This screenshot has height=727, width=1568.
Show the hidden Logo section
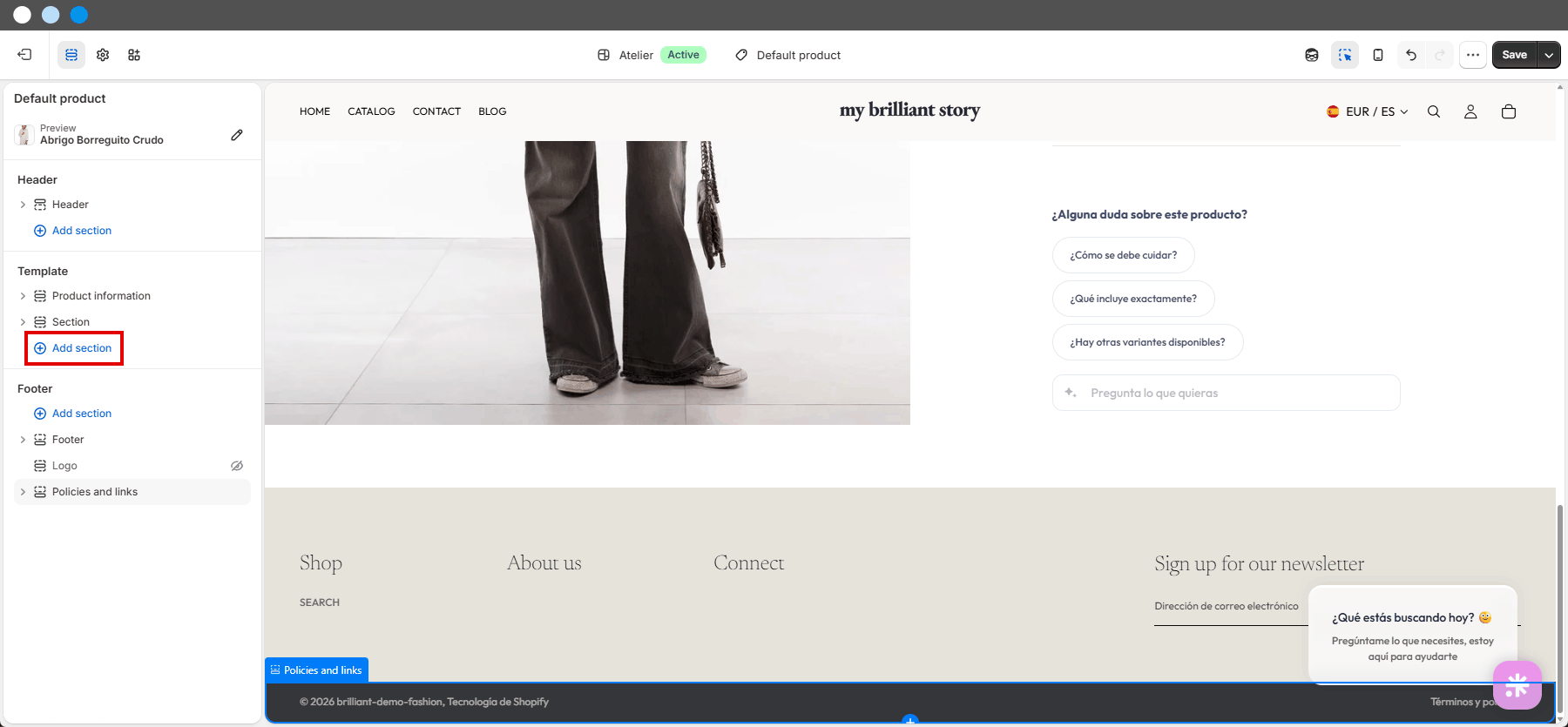pyautogui.click(x=237, y=466)
